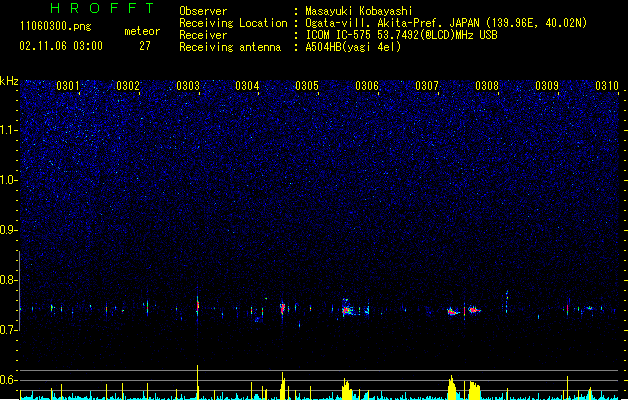The image size is (629, 400).
Task: Click the bright echo just before 0306
Action: pos(347,308)
